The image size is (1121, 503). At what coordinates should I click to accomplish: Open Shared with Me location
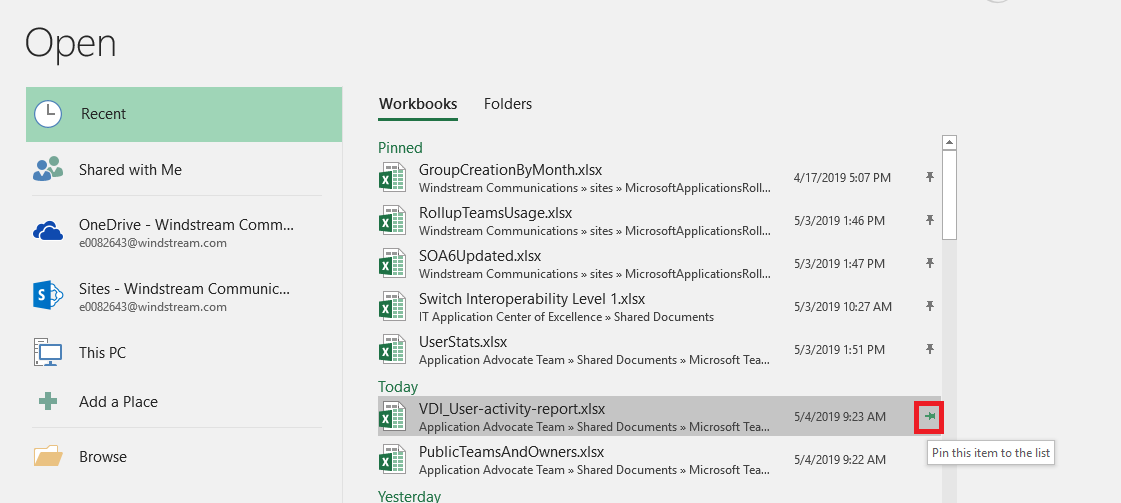pyautogui.click(x=131, y=169)
